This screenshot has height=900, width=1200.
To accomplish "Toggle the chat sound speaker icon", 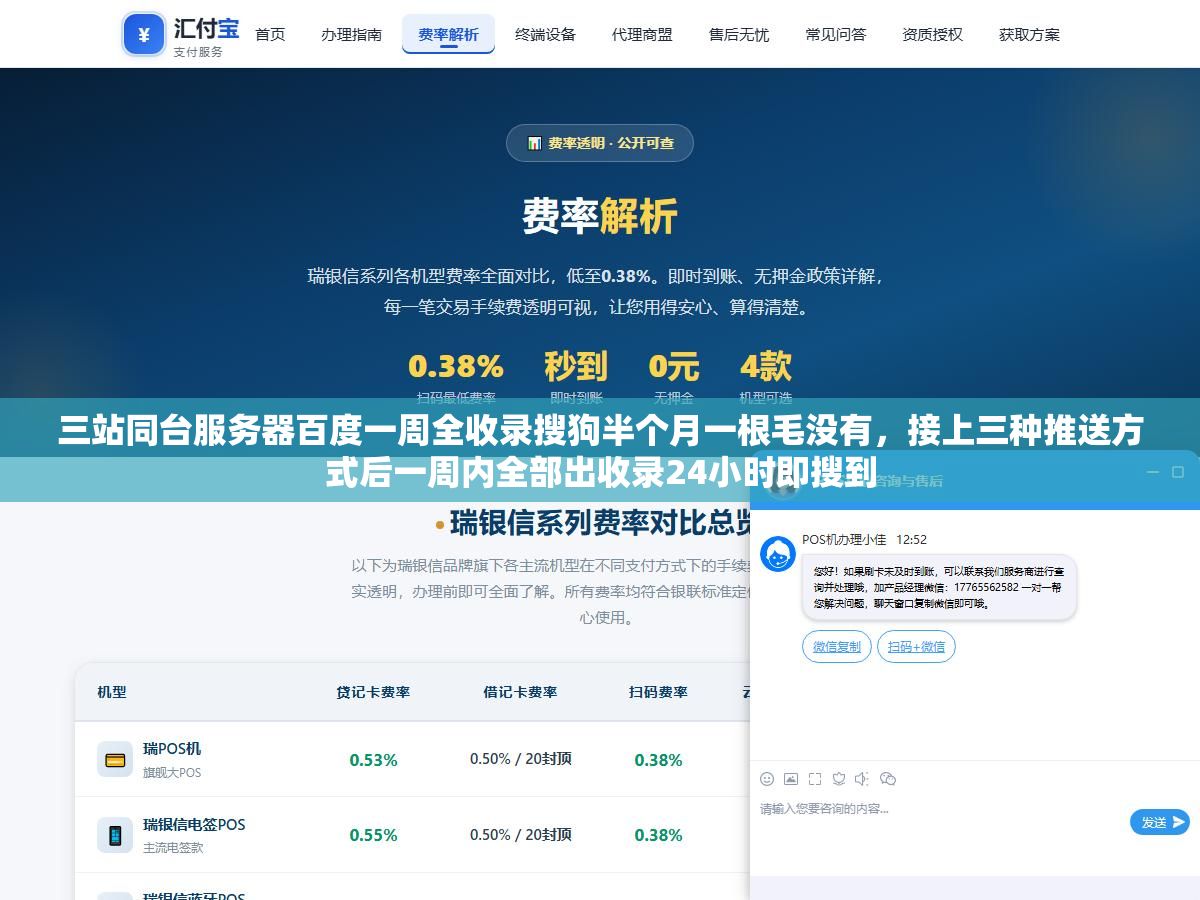I will click(863, 778).
